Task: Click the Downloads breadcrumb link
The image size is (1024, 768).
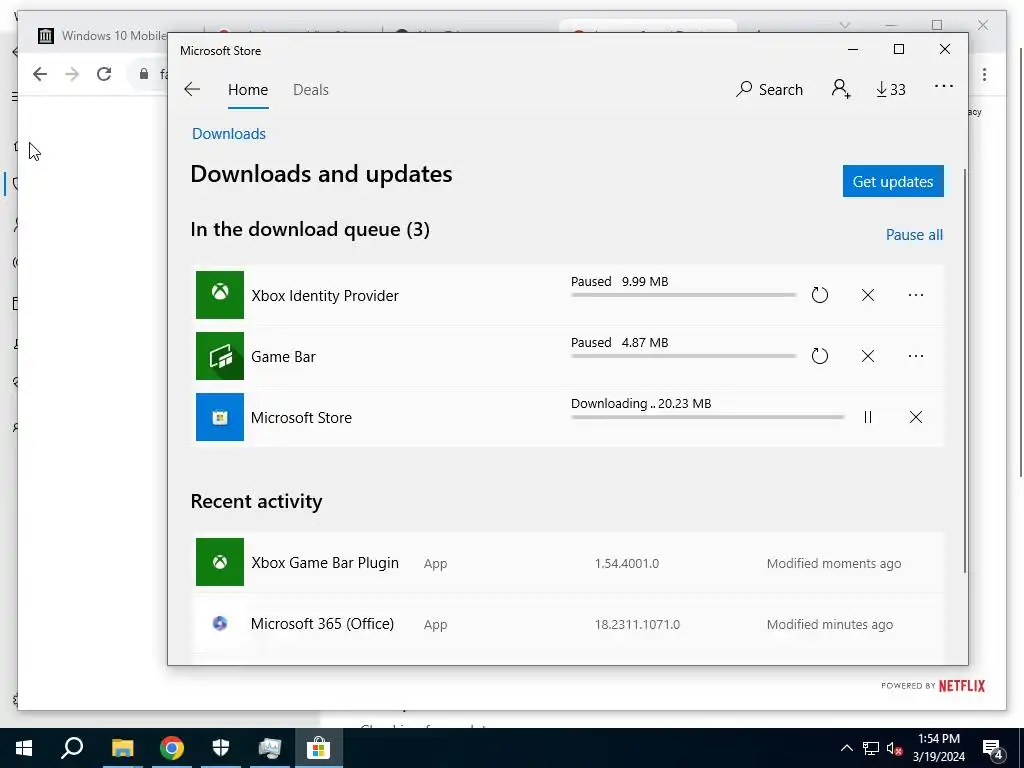Action: pos(229,134)
